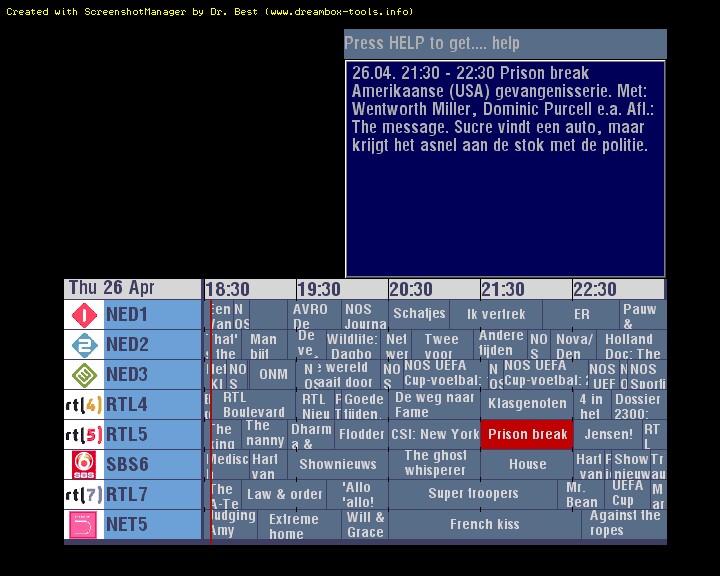Select Law & order on RTL7
This screenshot has width=720, height=576.
284,495
